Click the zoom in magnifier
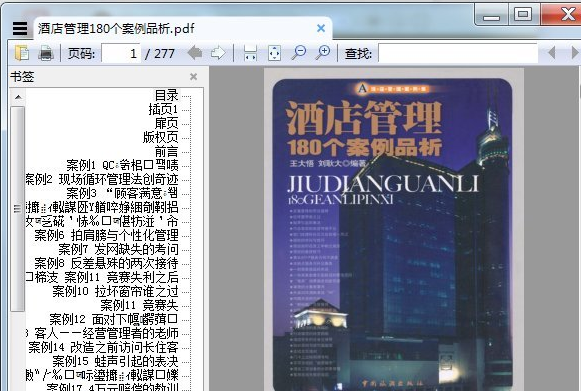 (x=323, y=53)
